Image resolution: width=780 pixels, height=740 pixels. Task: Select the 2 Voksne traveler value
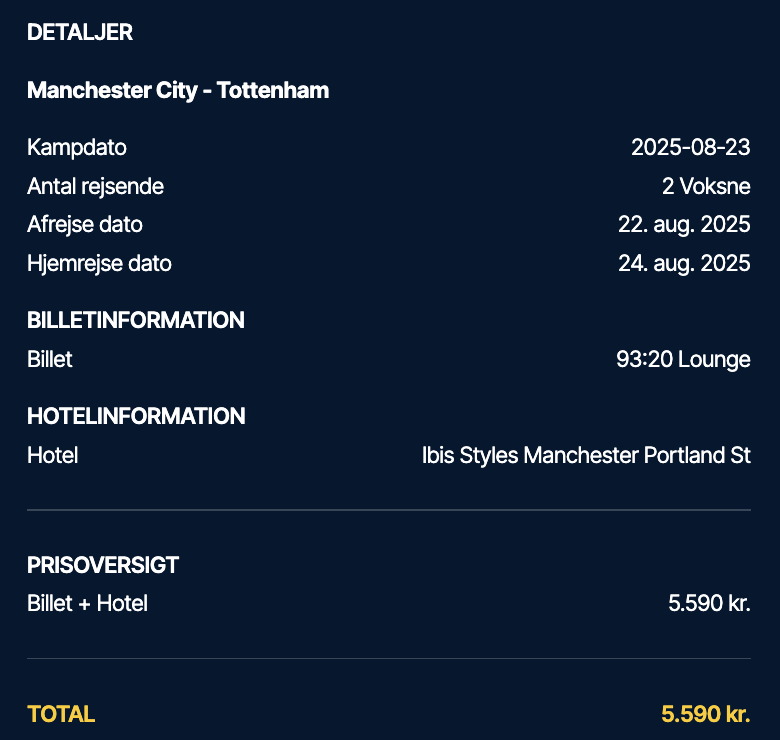coord(706,186)
